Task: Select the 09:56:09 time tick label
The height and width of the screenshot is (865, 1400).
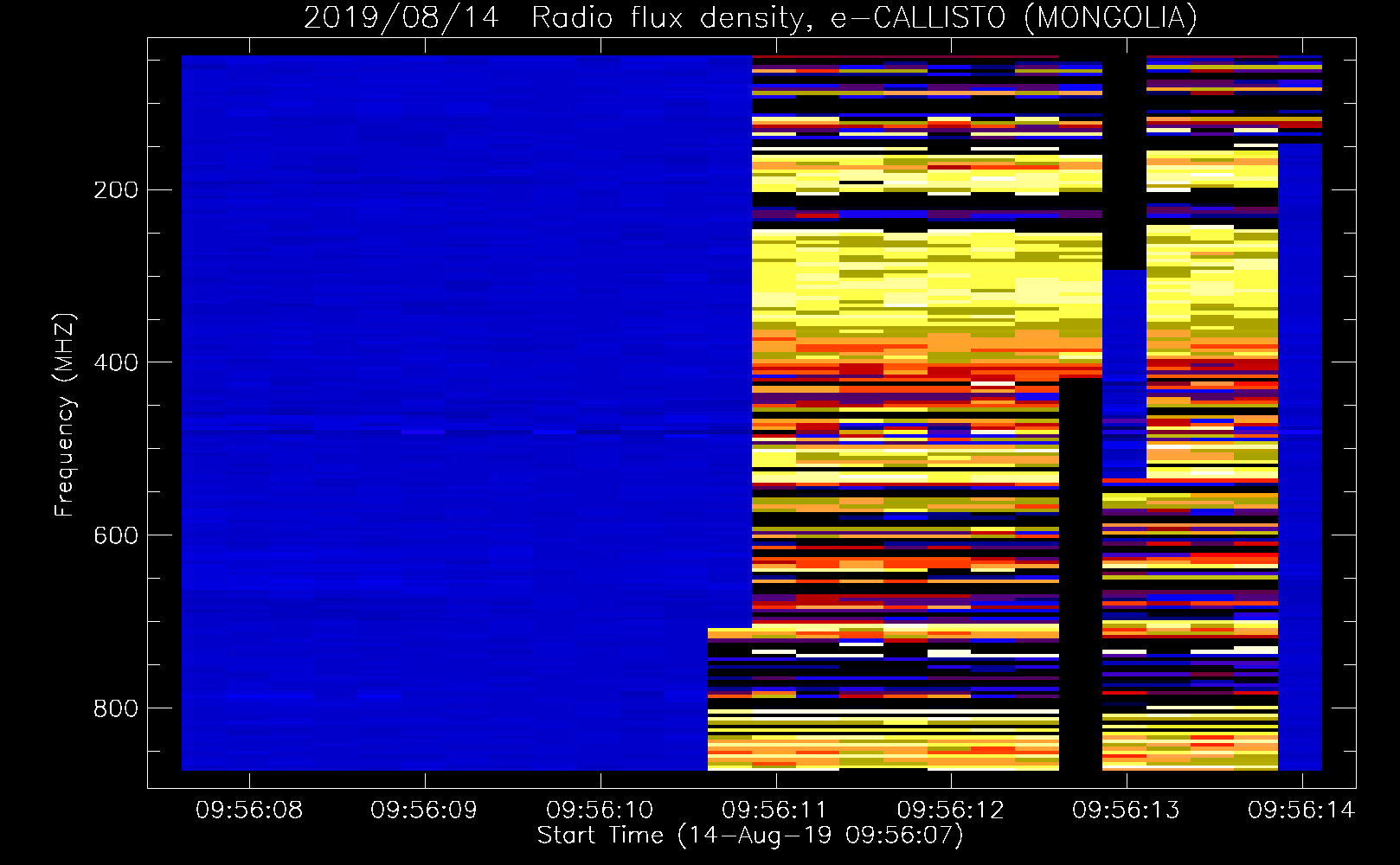Action: [424, 811]
